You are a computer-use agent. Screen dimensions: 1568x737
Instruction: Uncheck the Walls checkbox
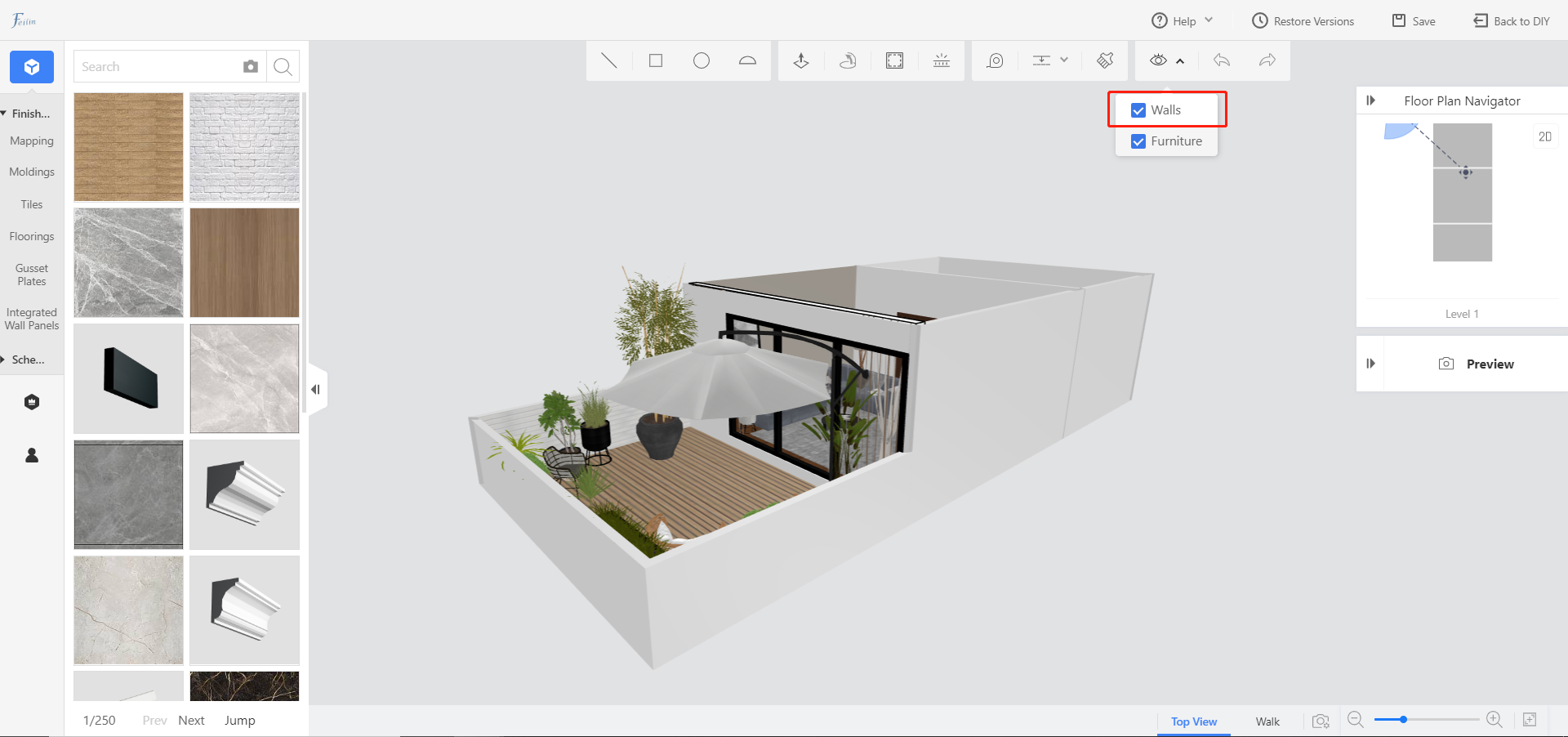coord(1138,110)
